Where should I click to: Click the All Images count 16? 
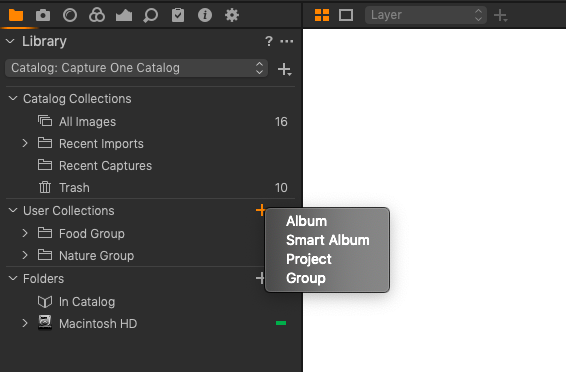click(x=281, y=122)
